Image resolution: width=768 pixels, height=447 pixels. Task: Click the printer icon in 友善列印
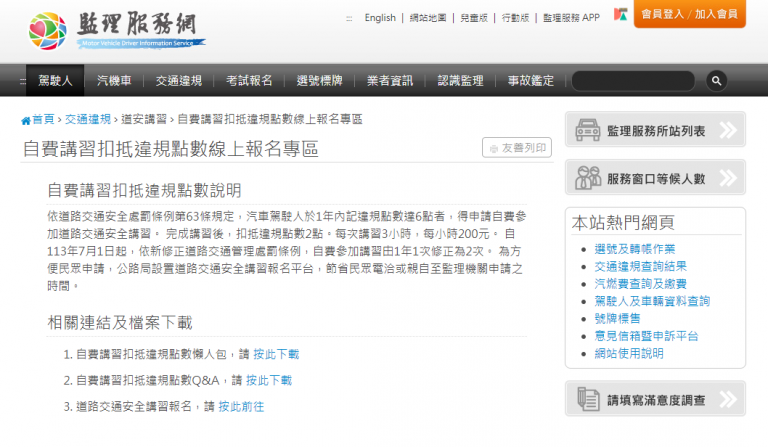(x=494, y=149)
